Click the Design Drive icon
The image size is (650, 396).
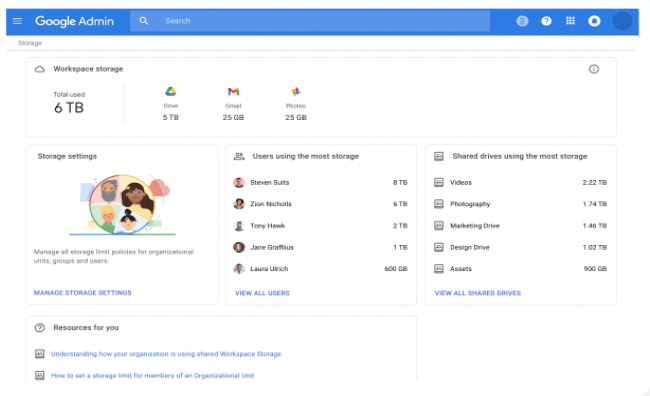439,247
